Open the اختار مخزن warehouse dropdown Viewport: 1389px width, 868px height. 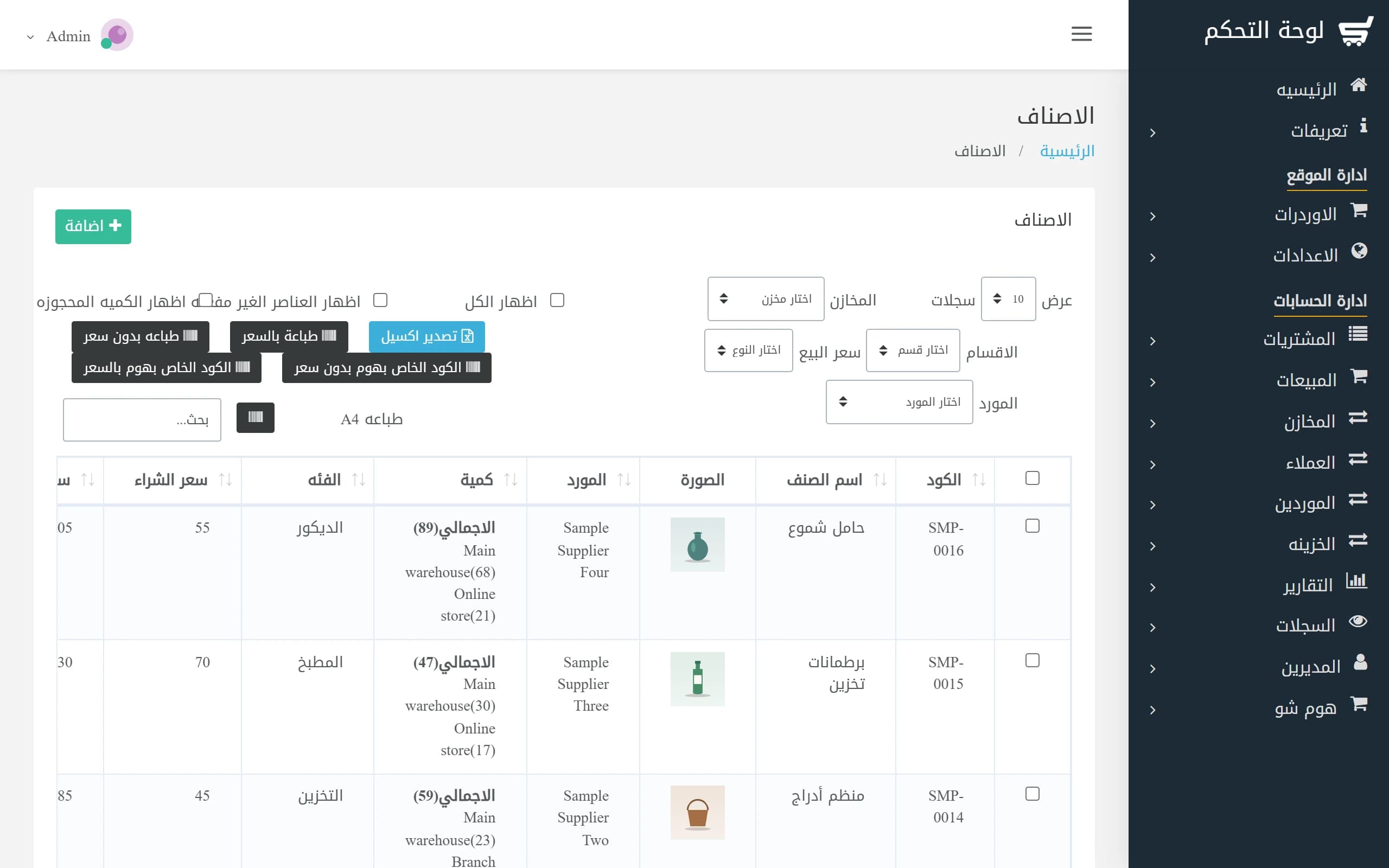[x=766, y=299]
